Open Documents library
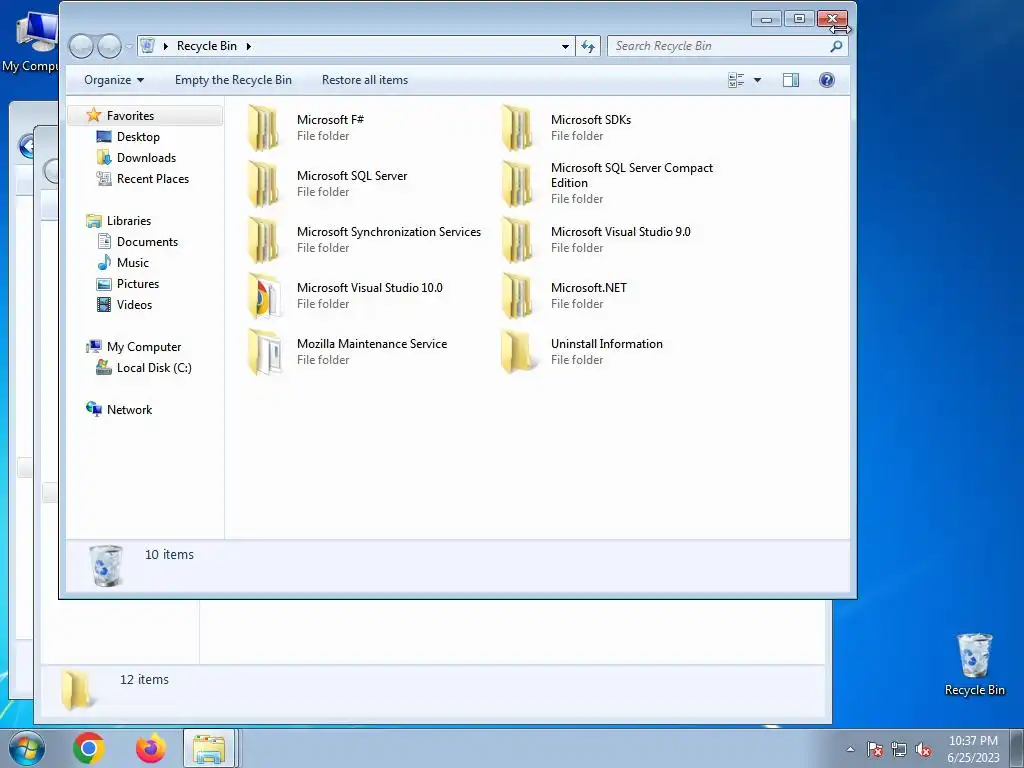The width and height of the screenshot is (1024, 768). (147, 242)
